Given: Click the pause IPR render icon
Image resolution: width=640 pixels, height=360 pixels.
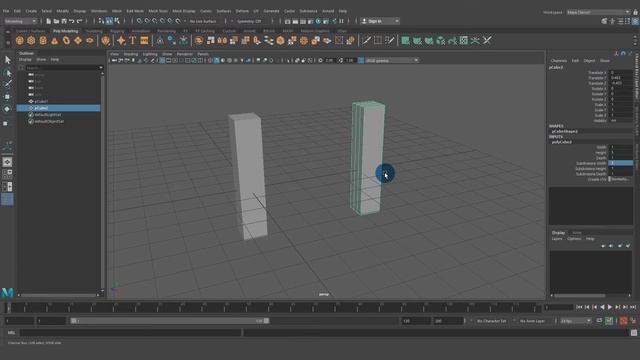Looking at the screenshot, I should coord(342,21).
